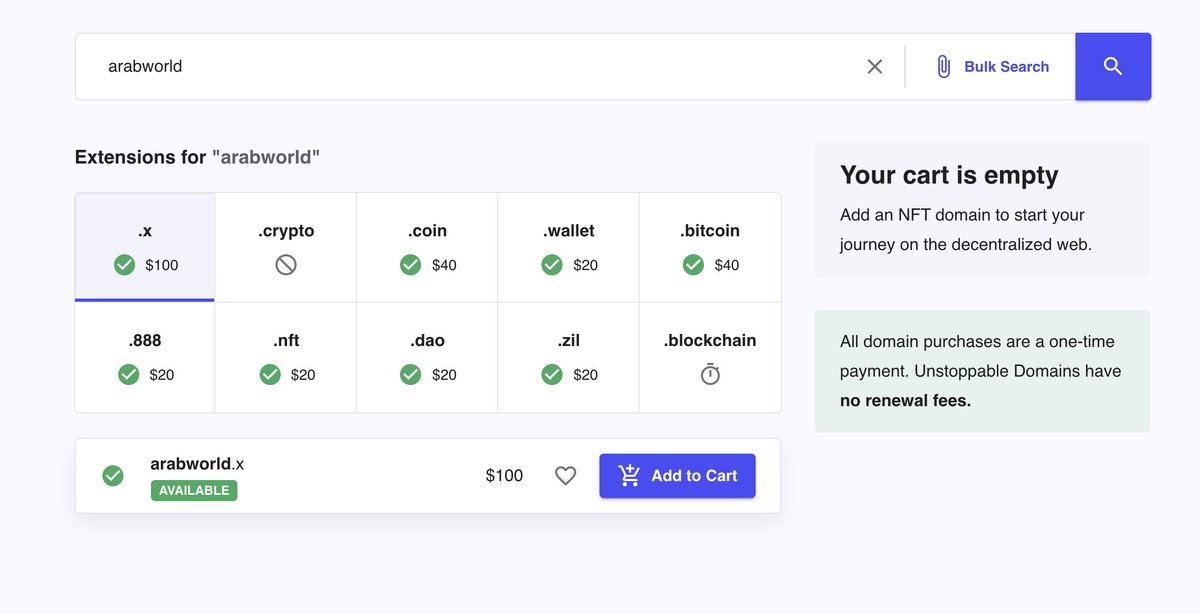Click the unavailable icon under .crypto
The height and width of the screenshot is (614, 1200).
click(286, 265)
